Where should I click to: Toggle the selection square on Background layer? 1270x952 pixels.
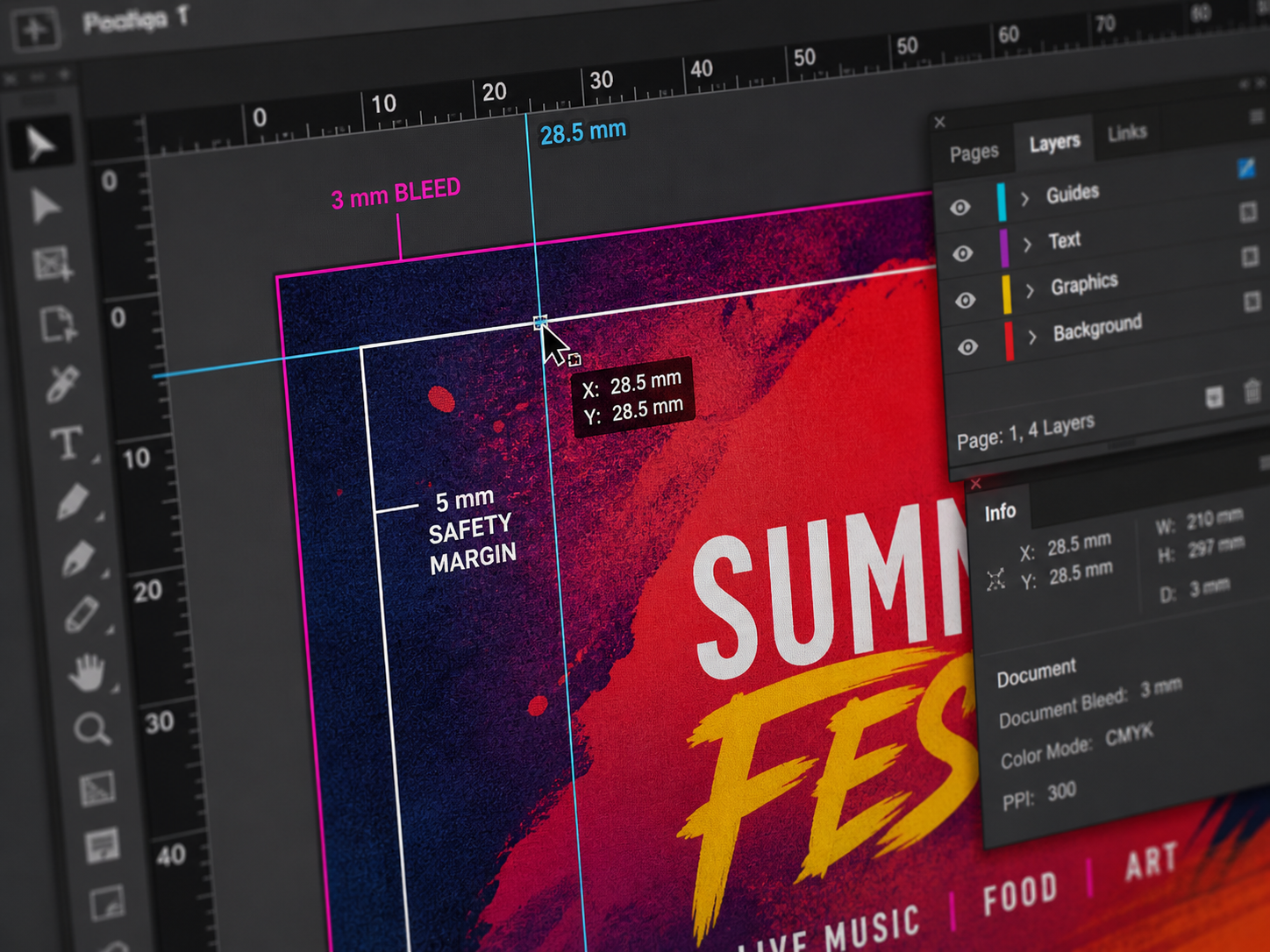(1252, 302)
